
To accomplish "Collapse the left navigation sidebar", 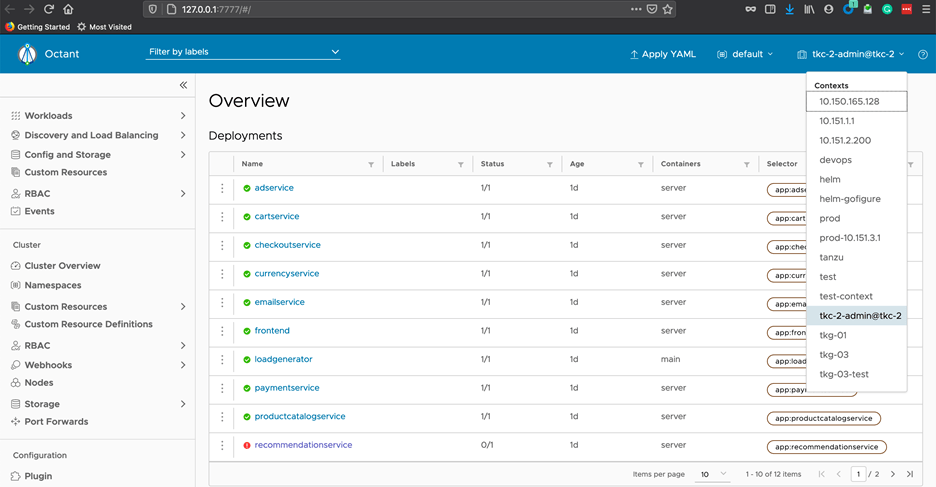I will (x=183, y=85).
